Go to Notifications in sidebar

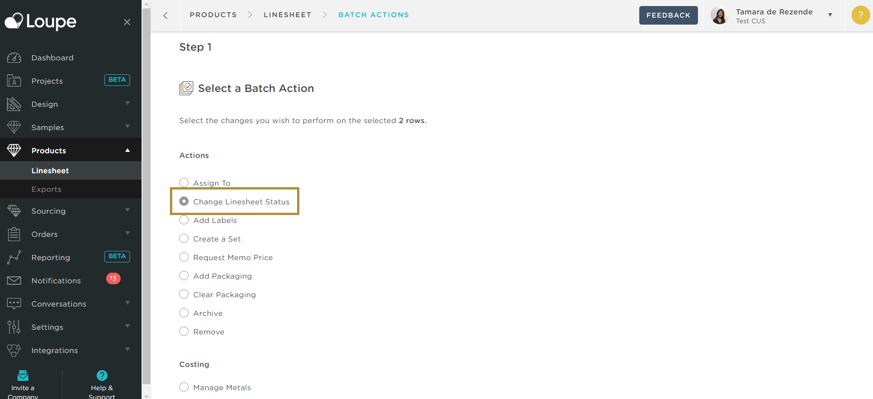pyautogui.click(x=56, y=280)
